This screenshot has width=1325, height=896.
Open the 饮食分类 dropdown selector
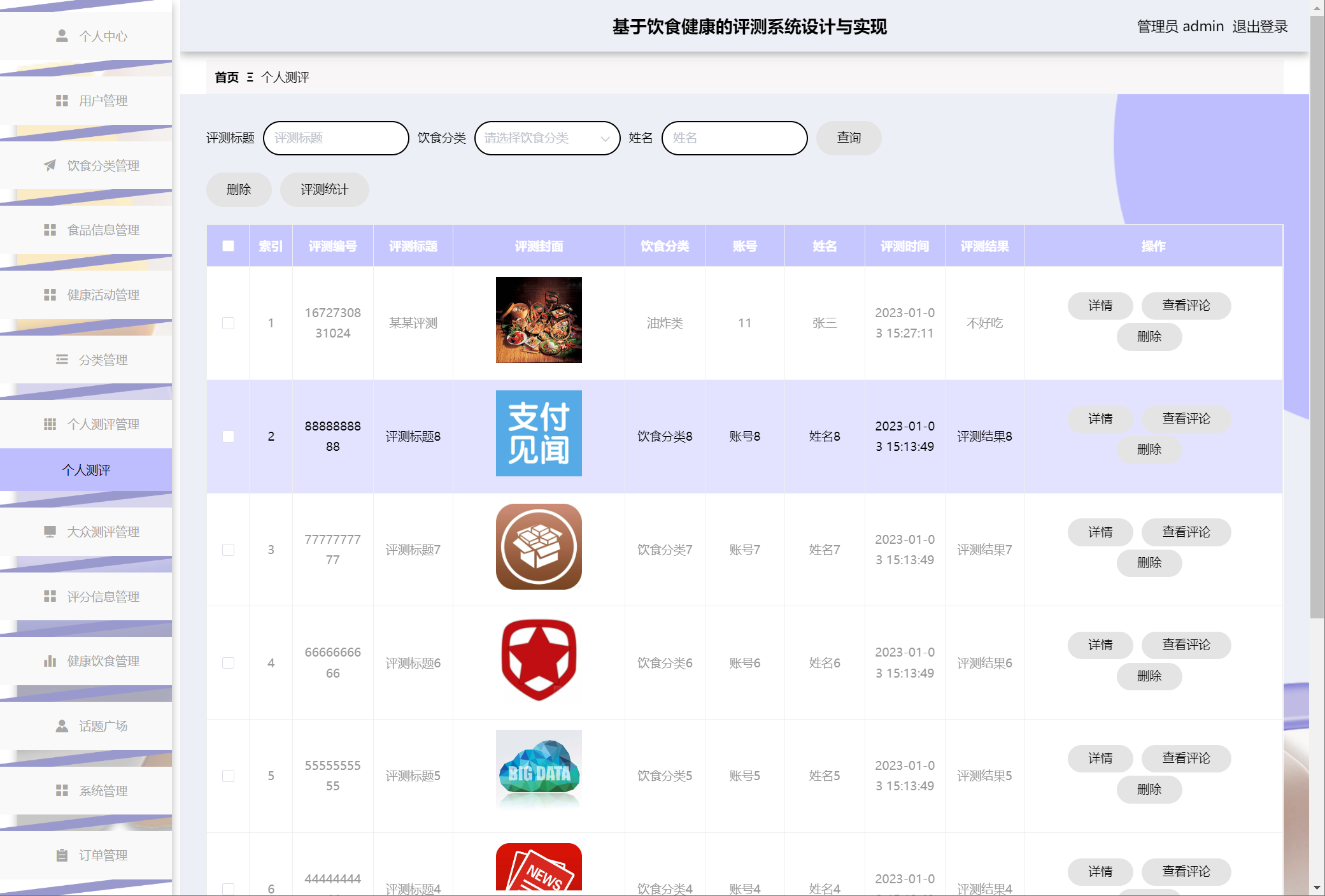coord(547,138)
